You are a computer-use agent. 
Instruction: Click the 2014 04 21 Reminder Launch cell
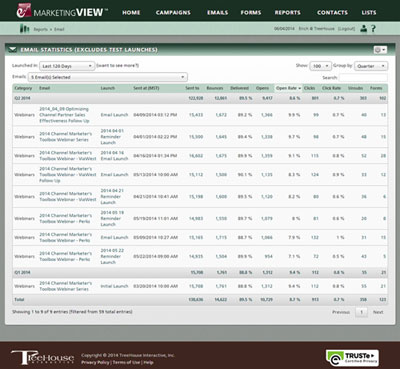pyautogui.click(x=112, y=197)
